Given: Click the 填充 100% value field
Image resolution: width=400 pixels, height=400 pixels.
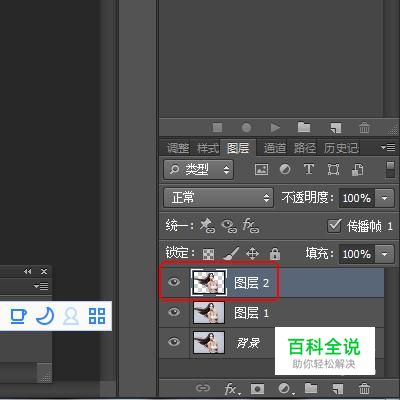Looking at the screenshot, I should click(357, 254).
